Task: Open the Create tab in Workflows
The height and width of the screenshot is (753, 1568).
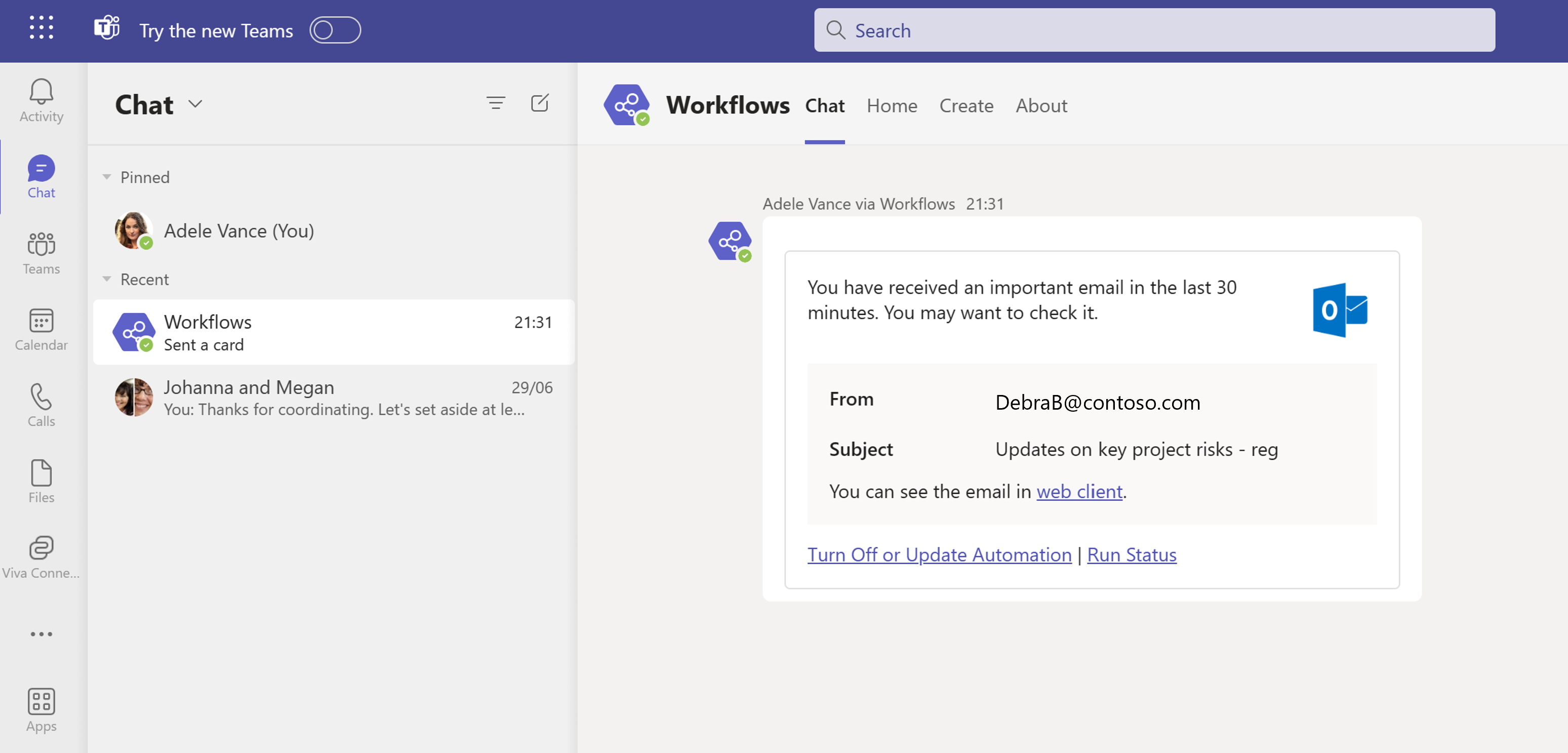Action: tap(967, 105)
